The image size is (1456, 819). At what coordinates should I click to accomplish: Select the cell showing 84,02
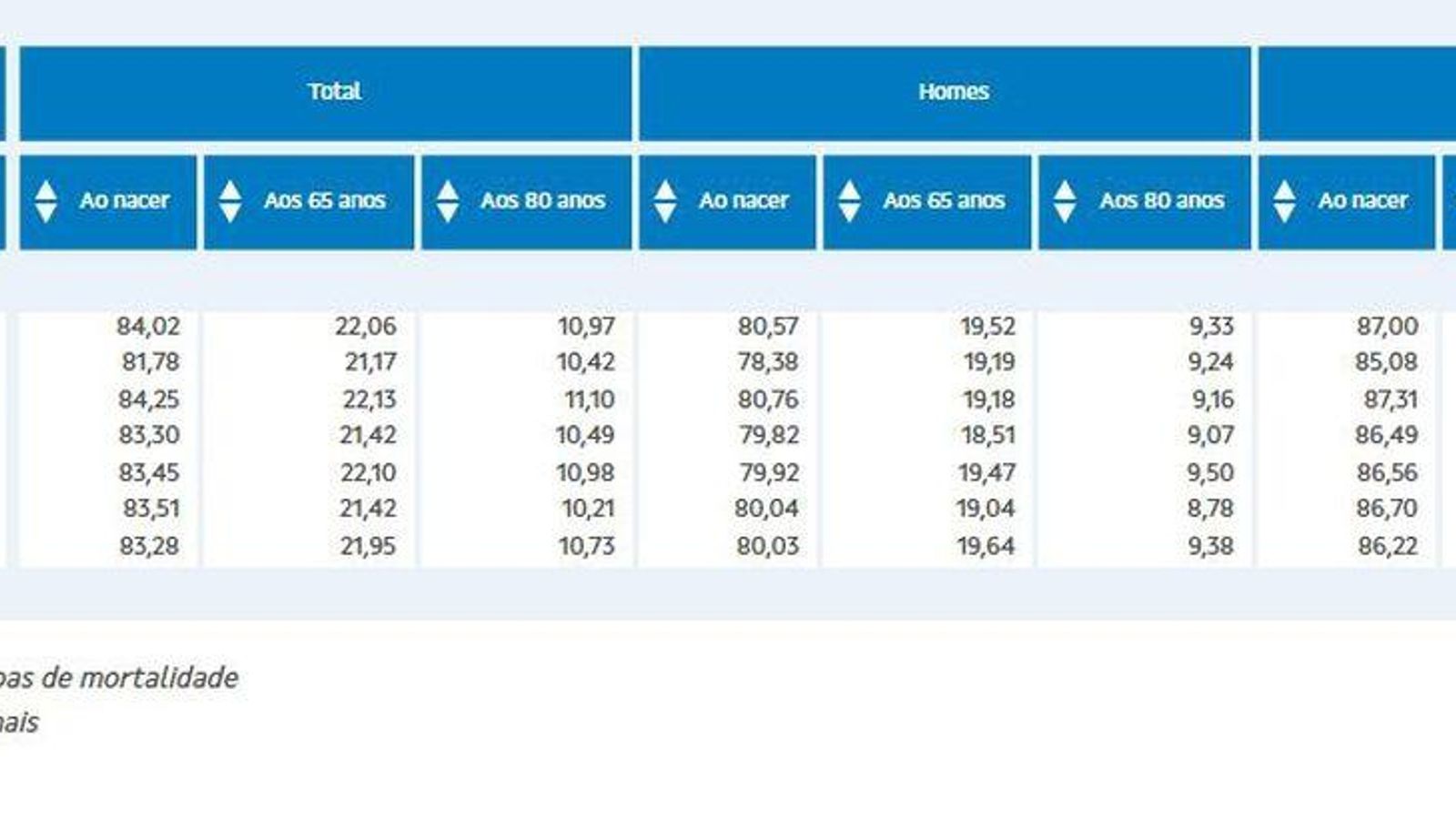click(x=148, y=326)
